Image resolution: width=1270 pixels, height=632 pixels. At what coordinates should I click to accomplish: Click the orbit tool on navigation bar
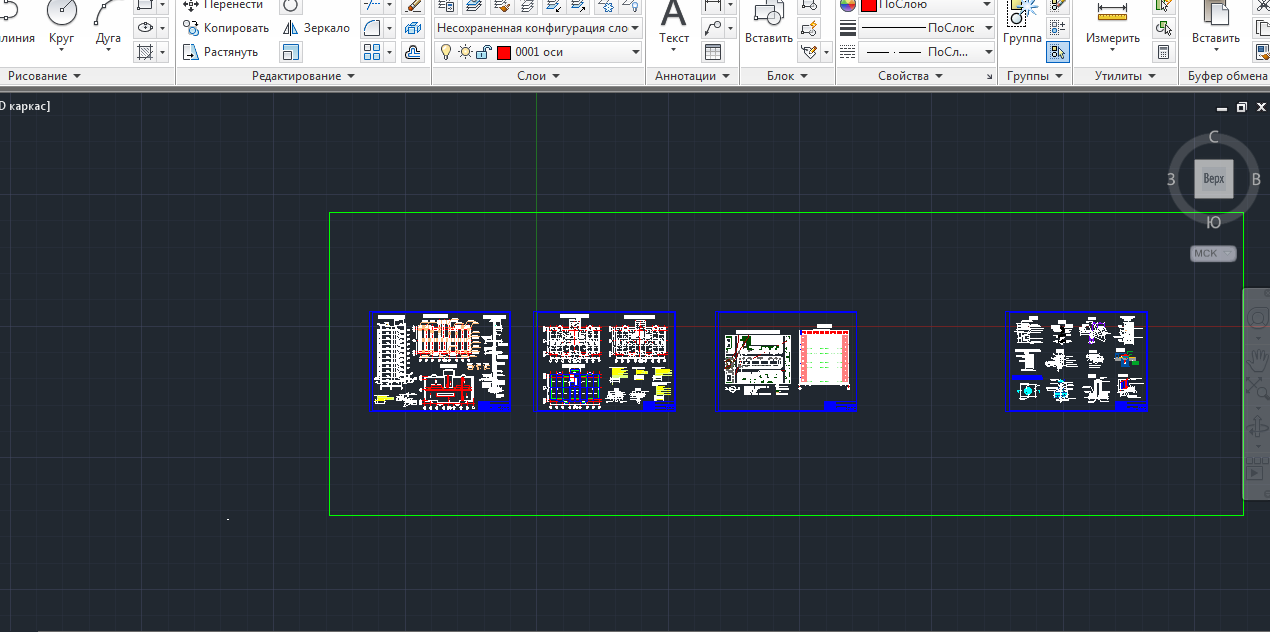1257,427
